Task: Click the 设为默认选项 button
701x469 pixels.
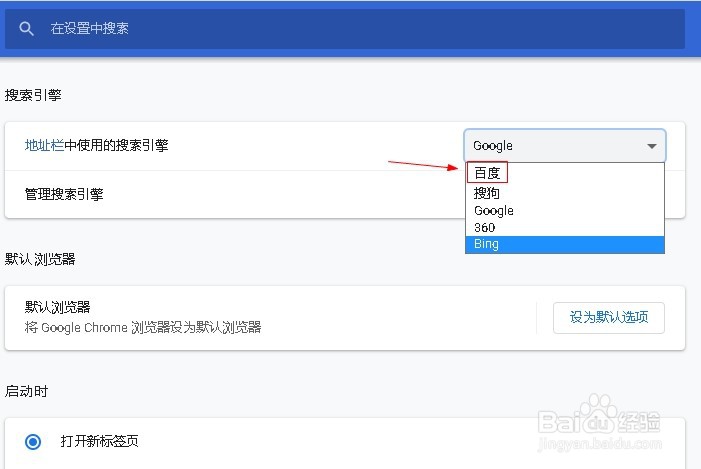Action: pos(608,317)
